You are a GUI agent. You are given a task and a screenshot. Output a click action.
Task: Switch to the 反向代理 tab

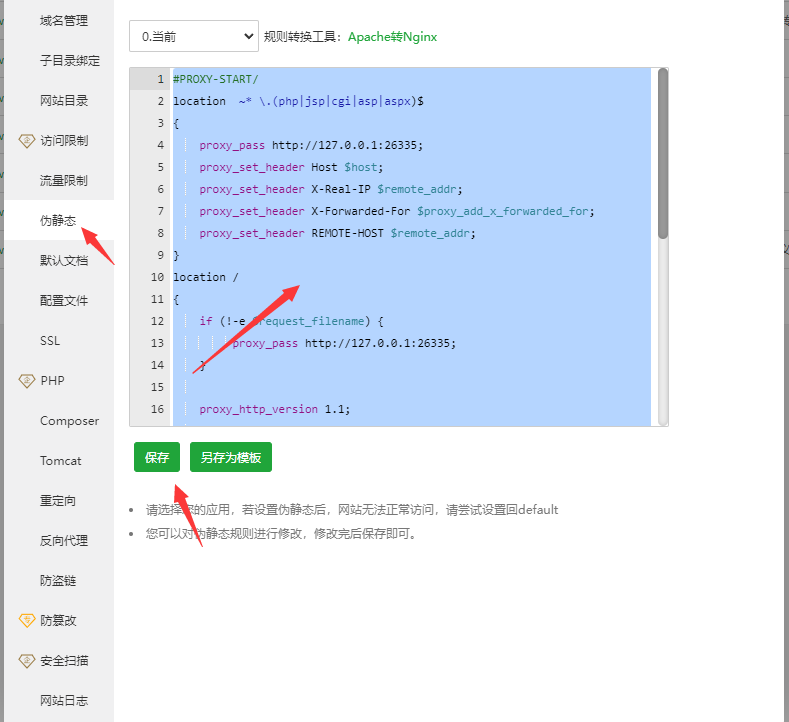(64, 540)
